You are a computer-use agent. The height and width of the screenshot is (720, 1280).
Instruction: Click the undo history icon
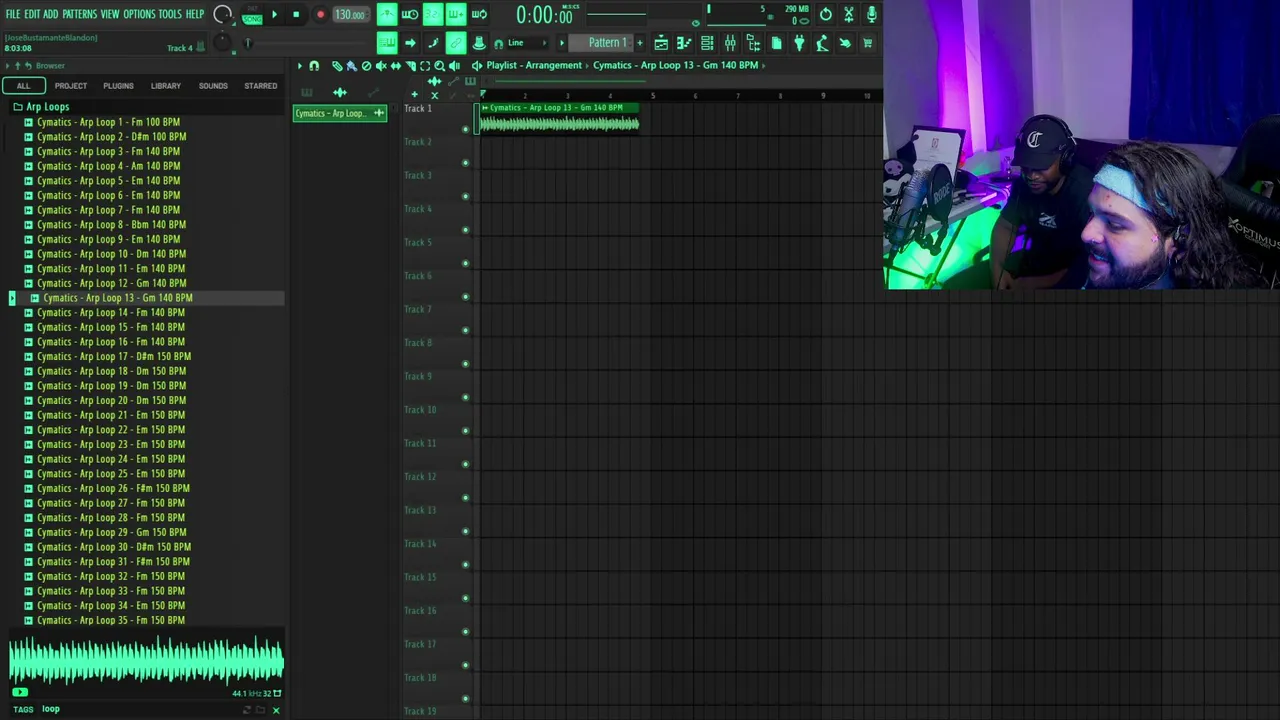826,14
